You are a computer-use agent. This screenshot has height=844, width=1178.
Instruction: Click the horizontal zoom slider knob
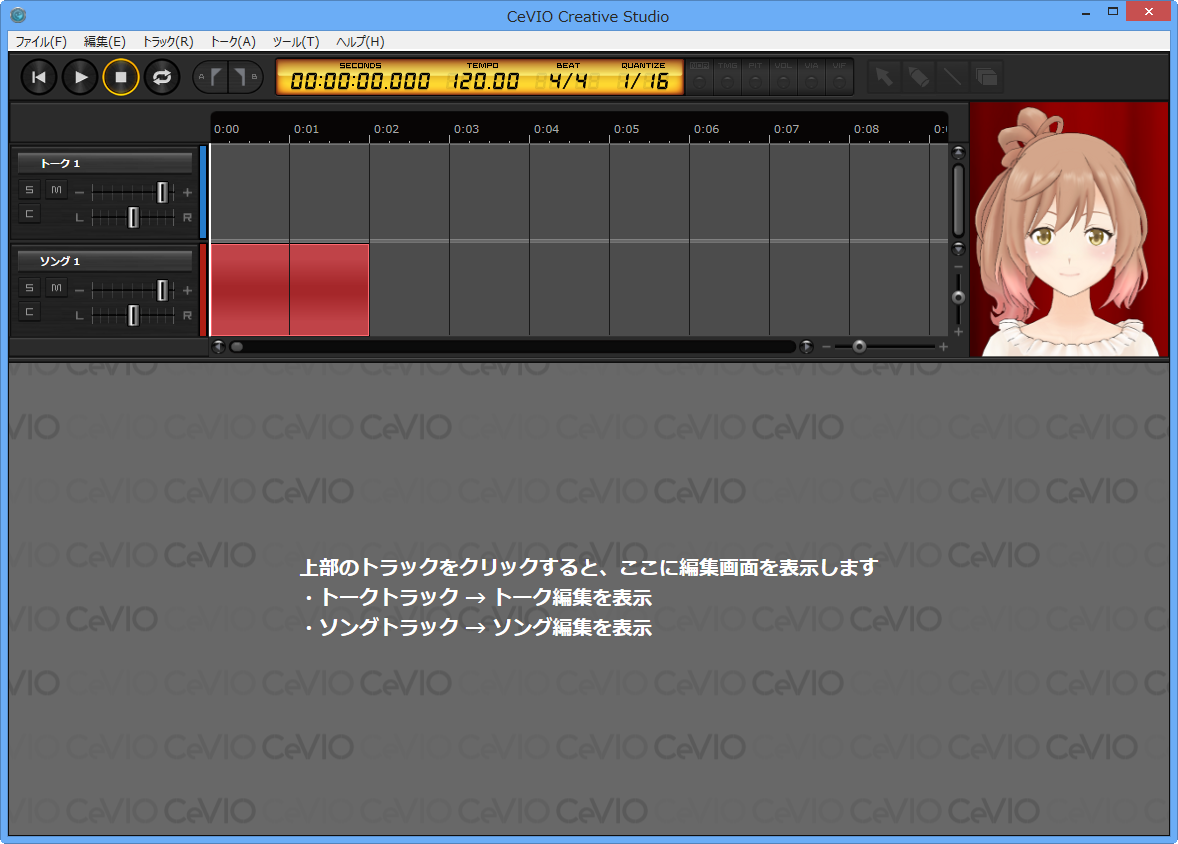pos(859,346)
